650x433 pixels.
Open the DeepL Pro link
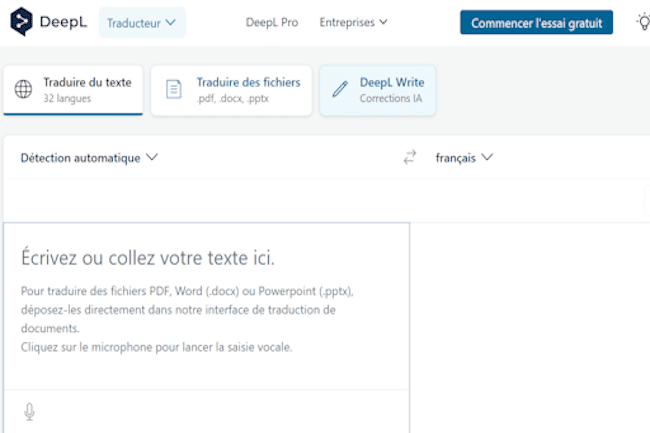pos(272,22)
